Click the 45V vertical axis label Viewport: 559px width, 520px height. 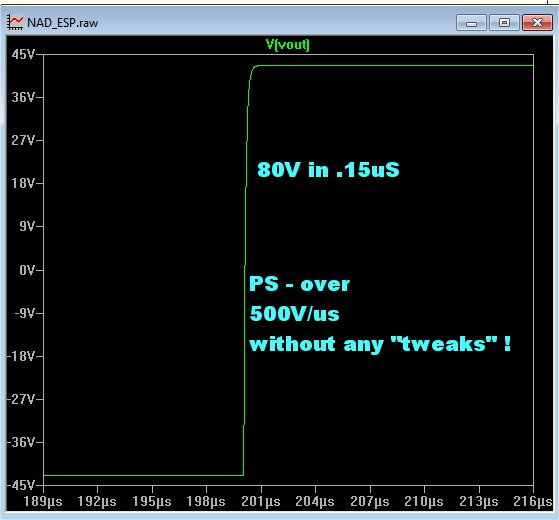pos(24,55)
